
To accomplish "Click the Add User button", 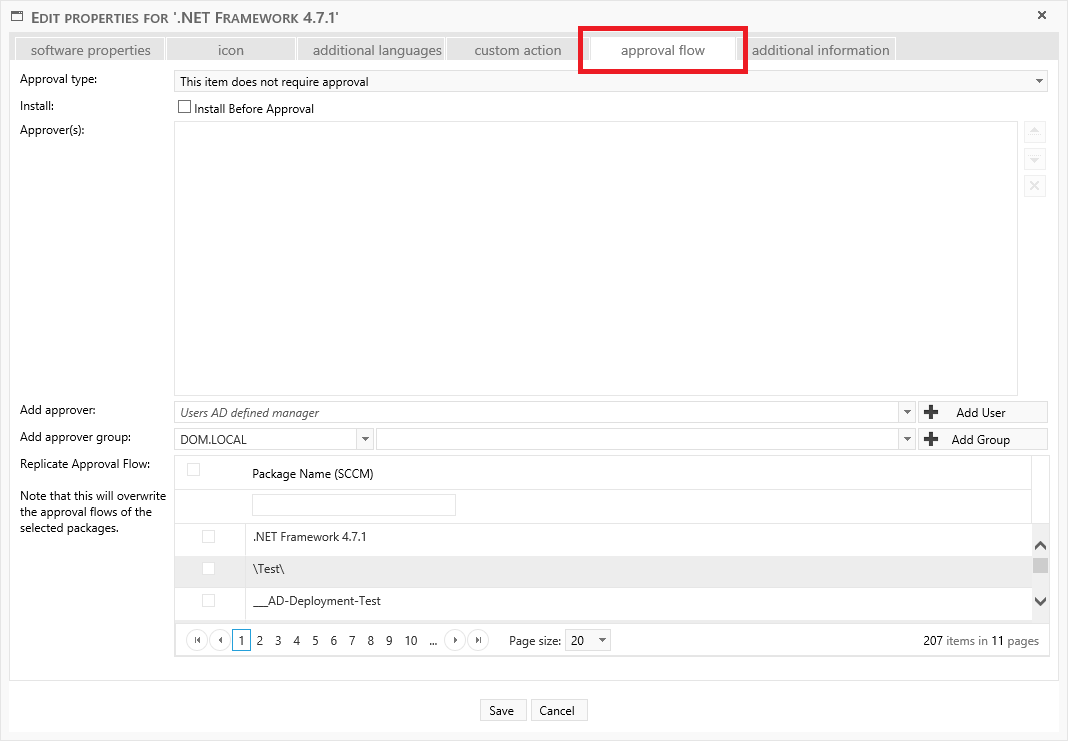I will tap(982, 412).
